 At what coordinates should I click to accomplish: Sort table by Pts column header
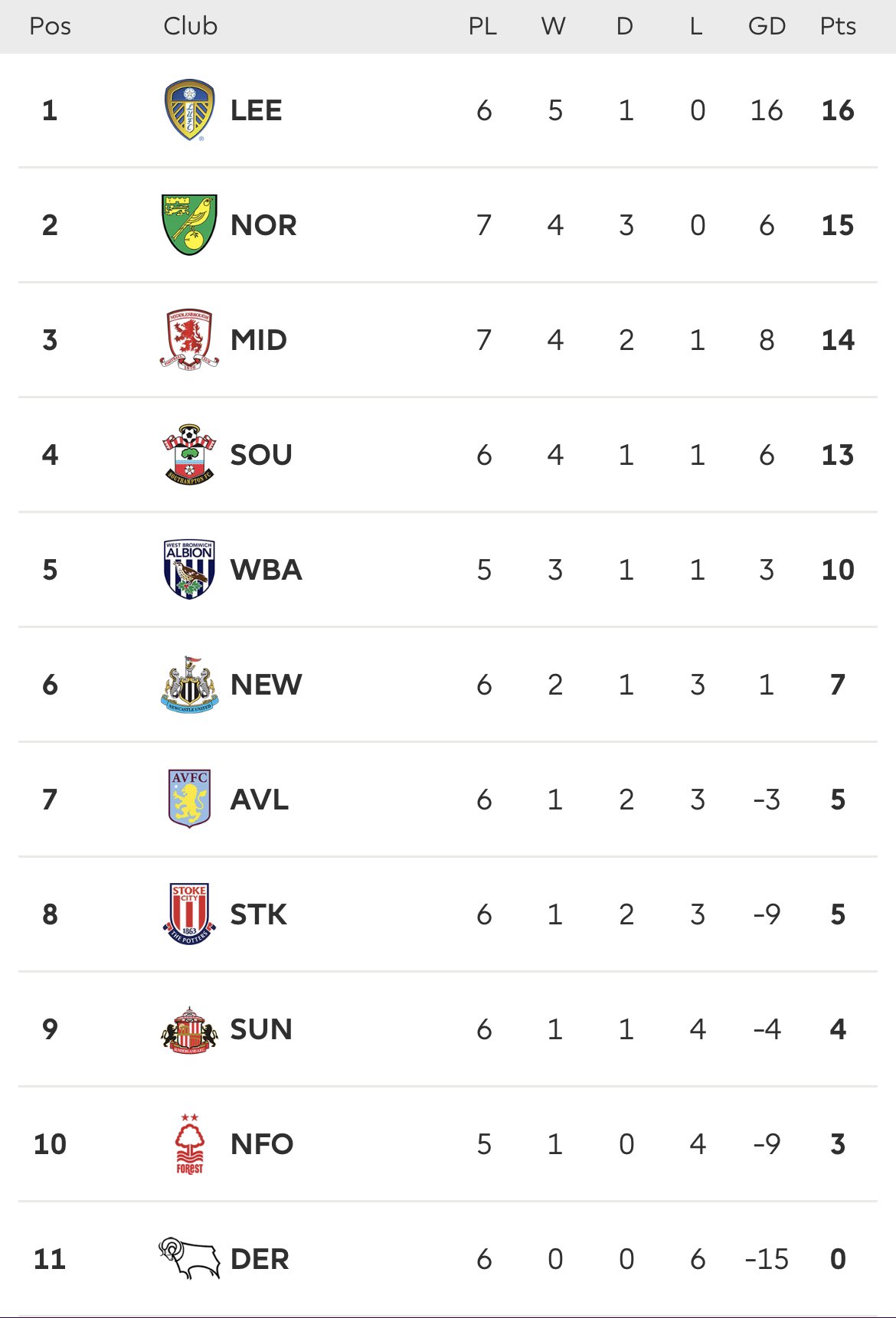(x=838, y=26)
